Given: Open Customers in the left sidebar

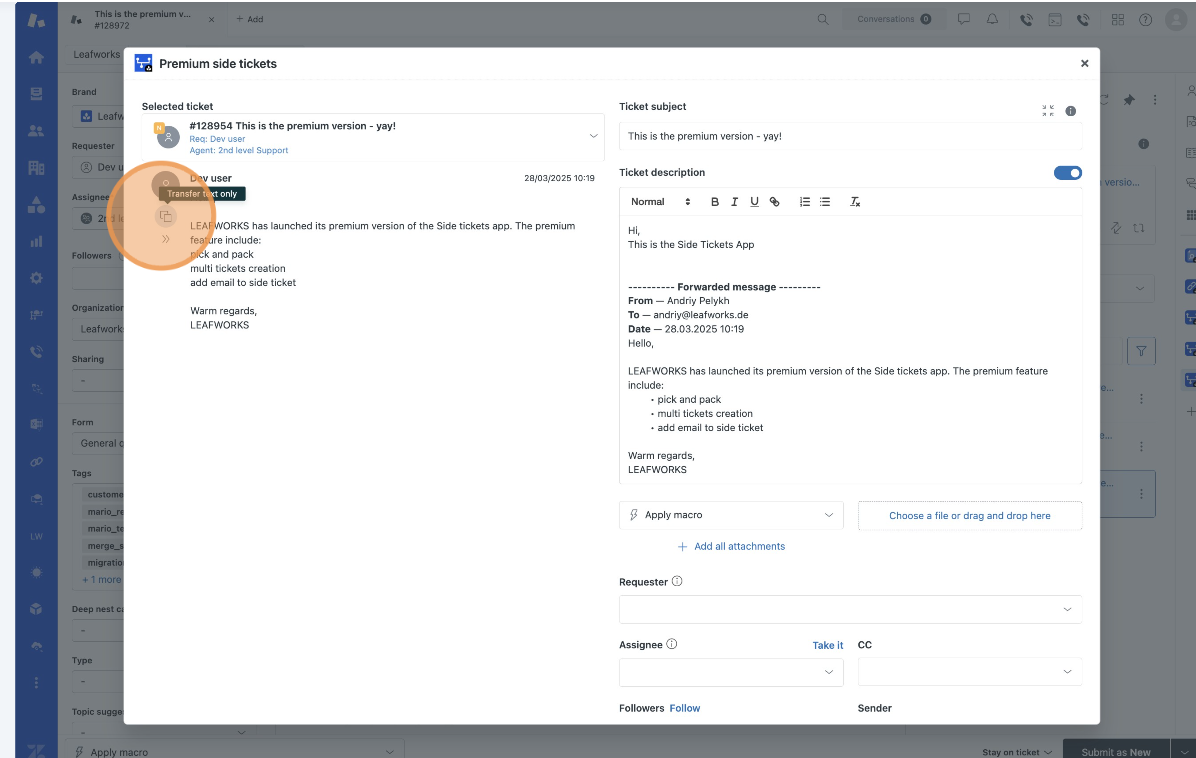Looking at the screenshot, I should point(36,131).
